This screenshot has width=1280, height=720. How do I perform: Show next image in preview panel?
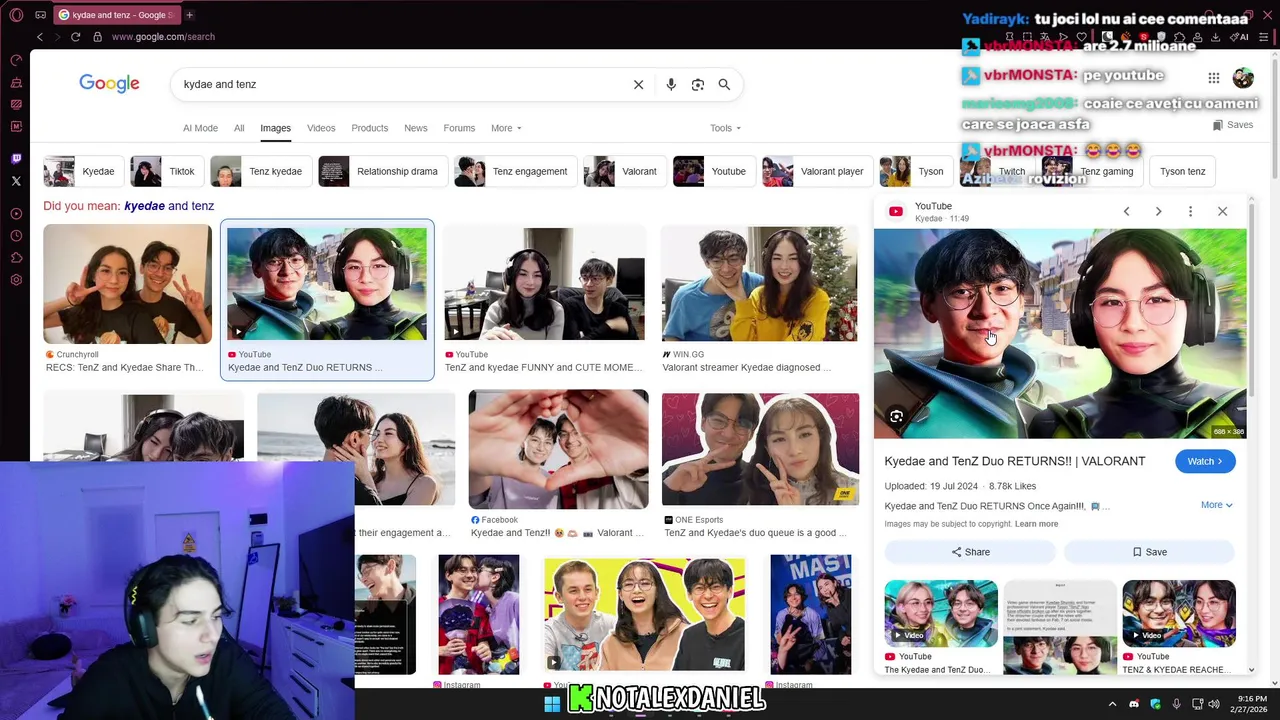1158,211
